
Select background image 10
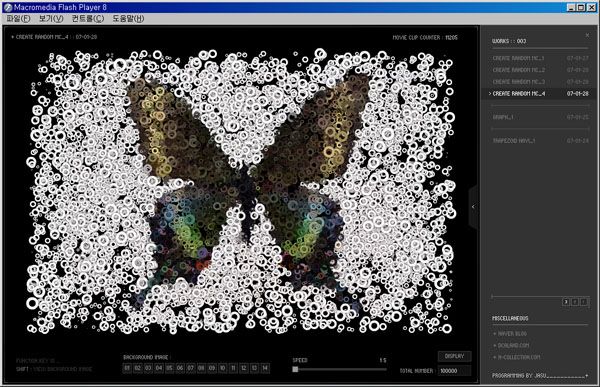(x=222, y=368)
